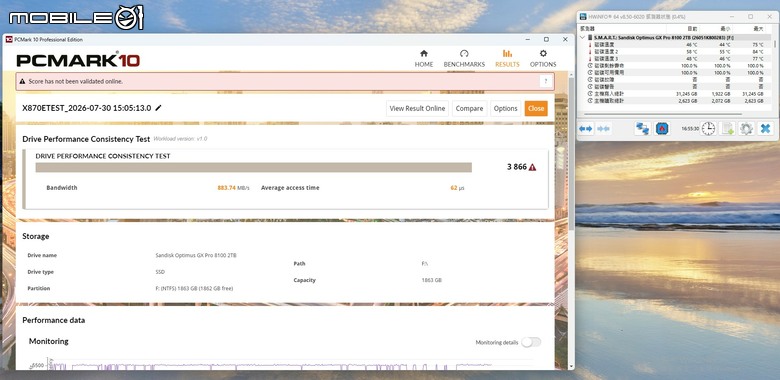
Task: Maximize the PCMark 10 window
Action: 546,39
